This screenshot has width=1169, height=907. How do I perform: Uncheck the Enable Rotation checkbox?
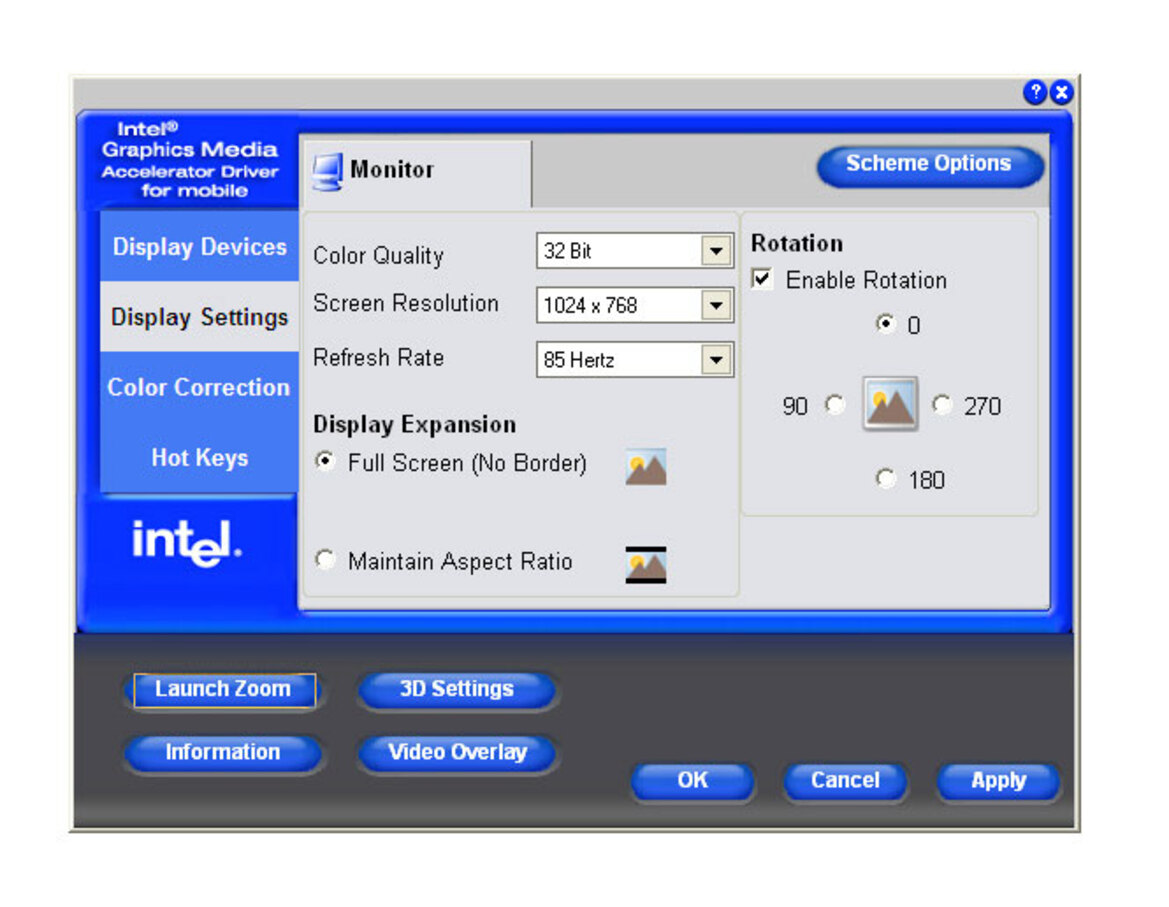[761, 279]
